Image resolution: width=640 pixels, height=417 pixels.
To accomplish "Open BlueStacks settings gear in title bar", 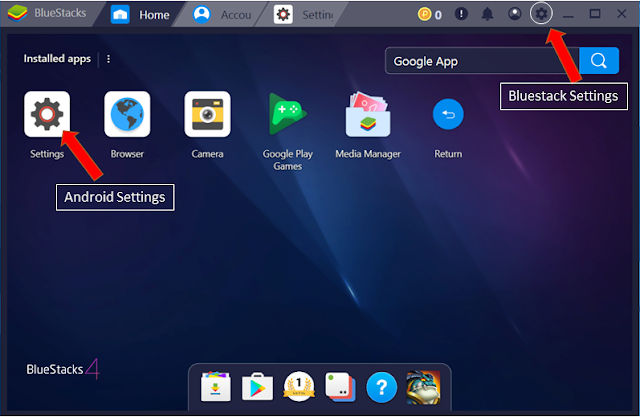I will pyautogui.click(x=541, y=14).
